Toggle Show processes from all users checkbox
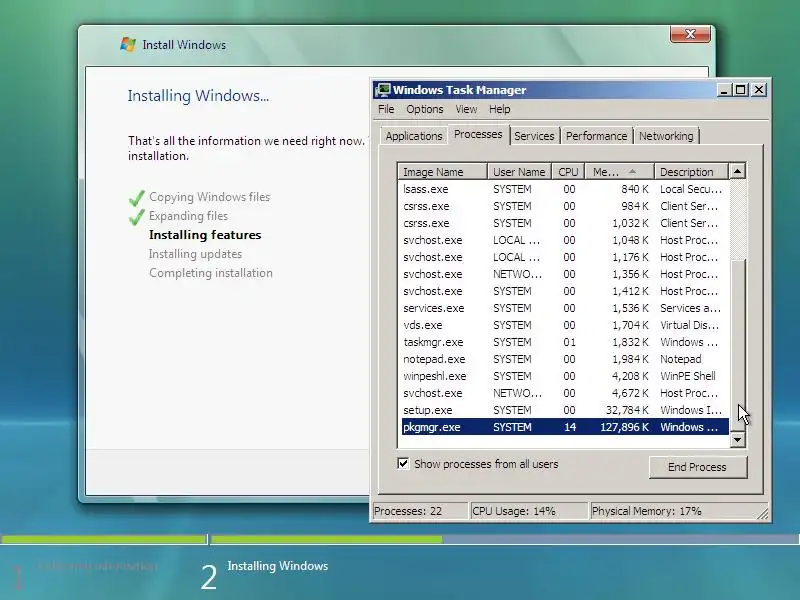 point(403,463)
